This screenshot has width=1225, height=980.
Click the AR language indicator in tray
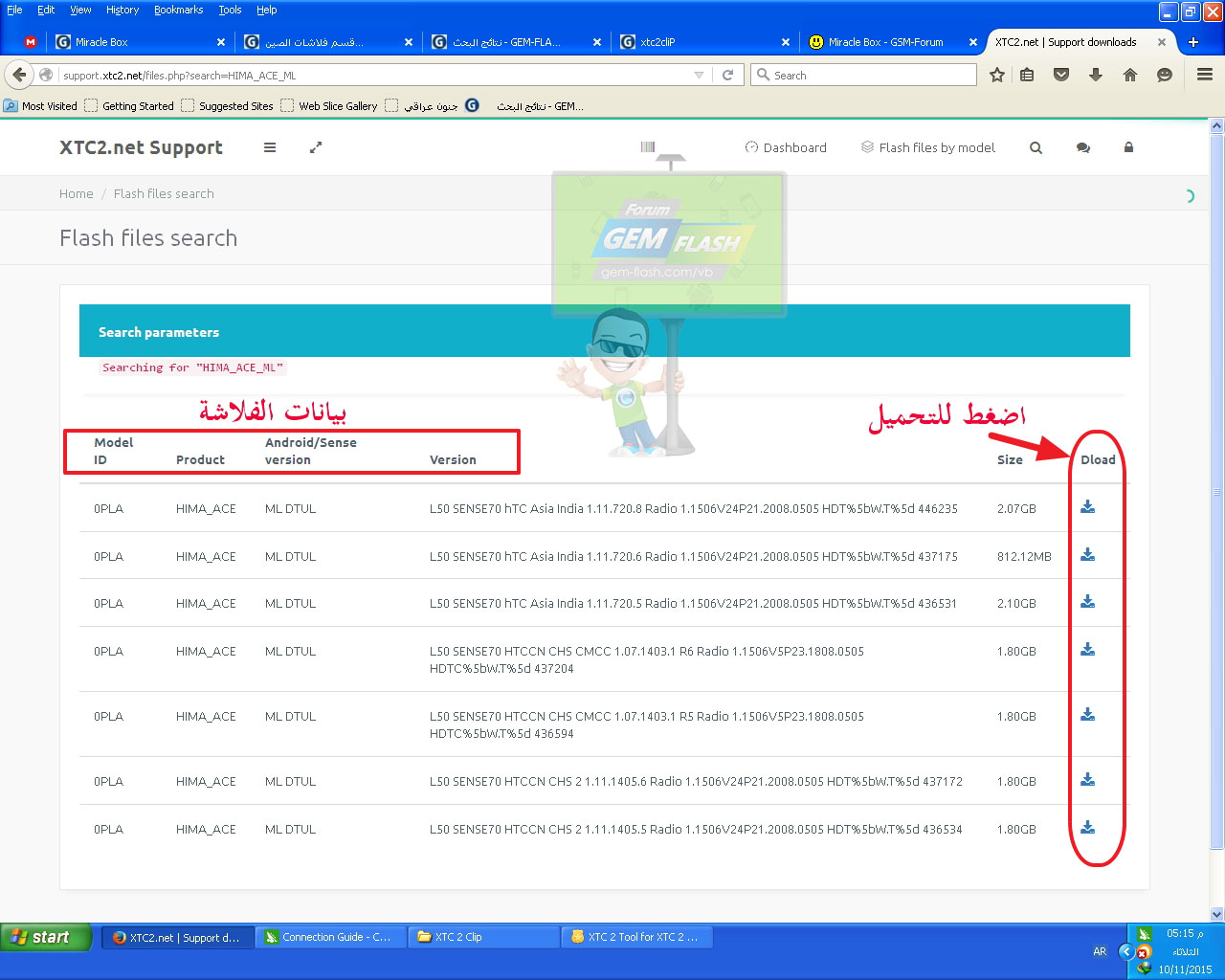coord(1100,951)
